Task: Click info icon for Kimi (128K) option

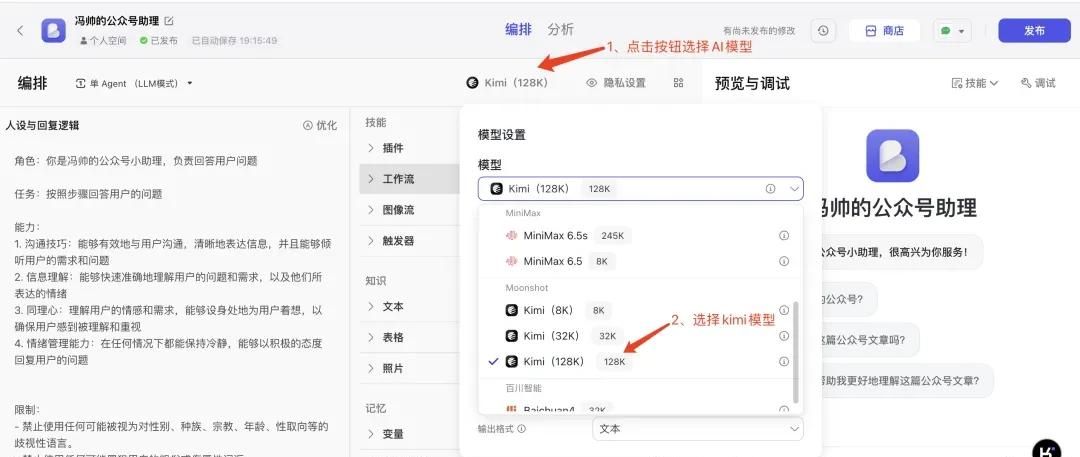Action: pos(784,361)
